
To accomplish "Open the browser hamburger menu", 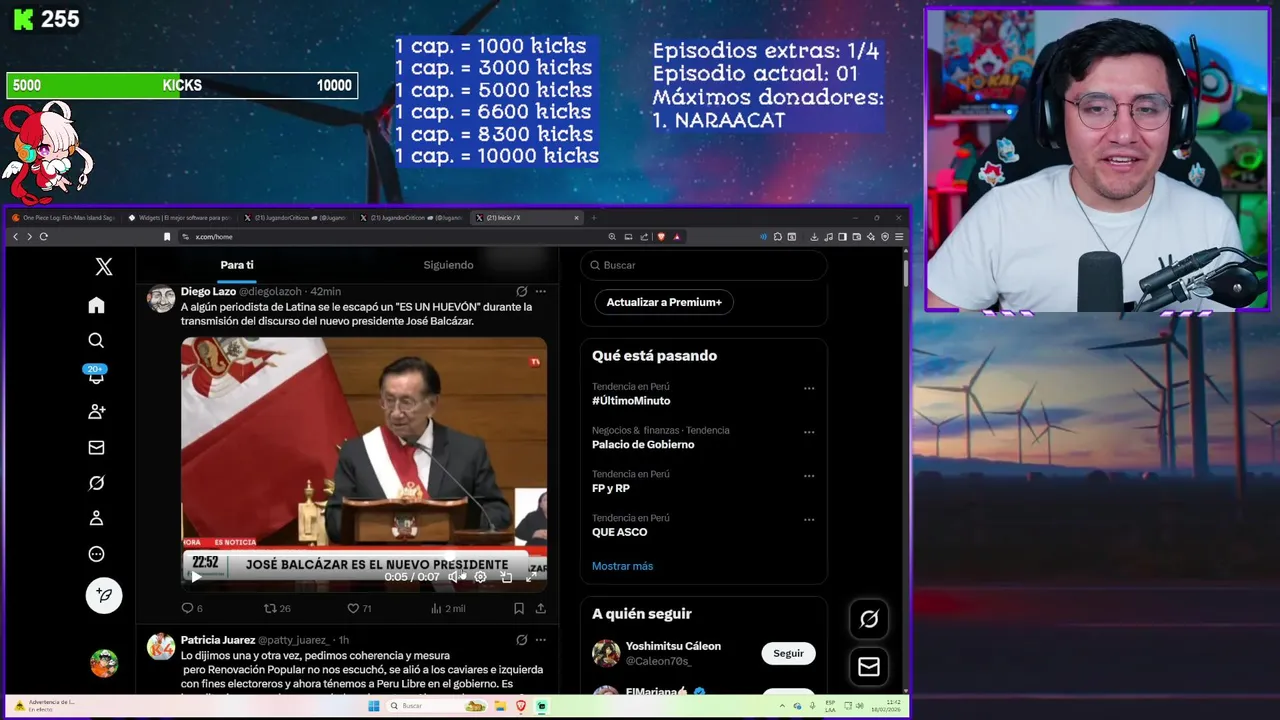I will [x=899, y=237].
